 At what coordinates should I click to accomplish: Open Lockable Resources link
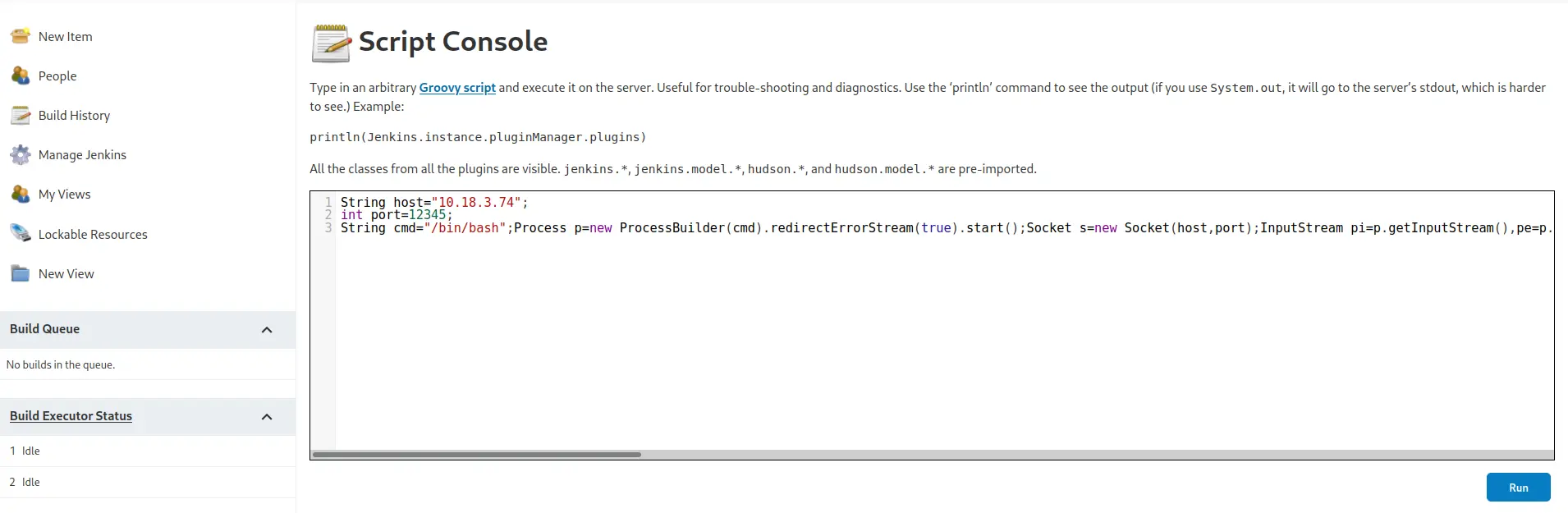coord(93,234)
